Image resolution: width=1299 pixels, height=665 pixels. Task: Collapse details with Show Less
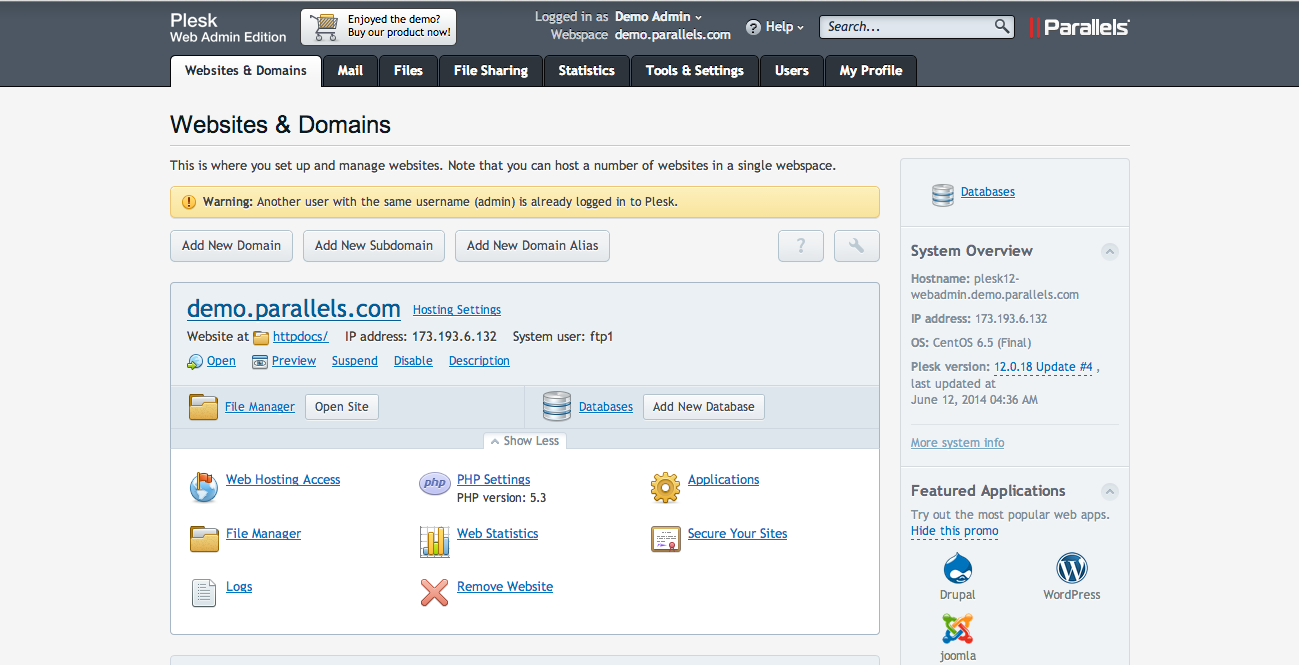click(525, 441)
